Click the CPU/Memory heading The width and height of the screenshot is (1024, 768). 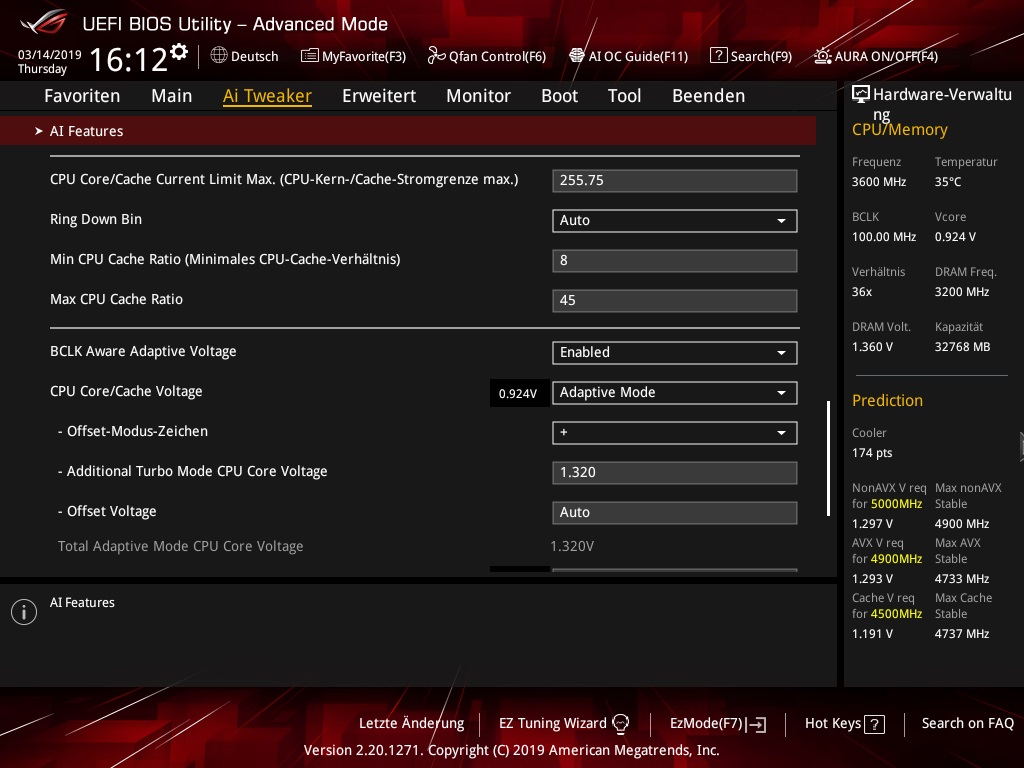pyautogui.click(x=899, y=129)
